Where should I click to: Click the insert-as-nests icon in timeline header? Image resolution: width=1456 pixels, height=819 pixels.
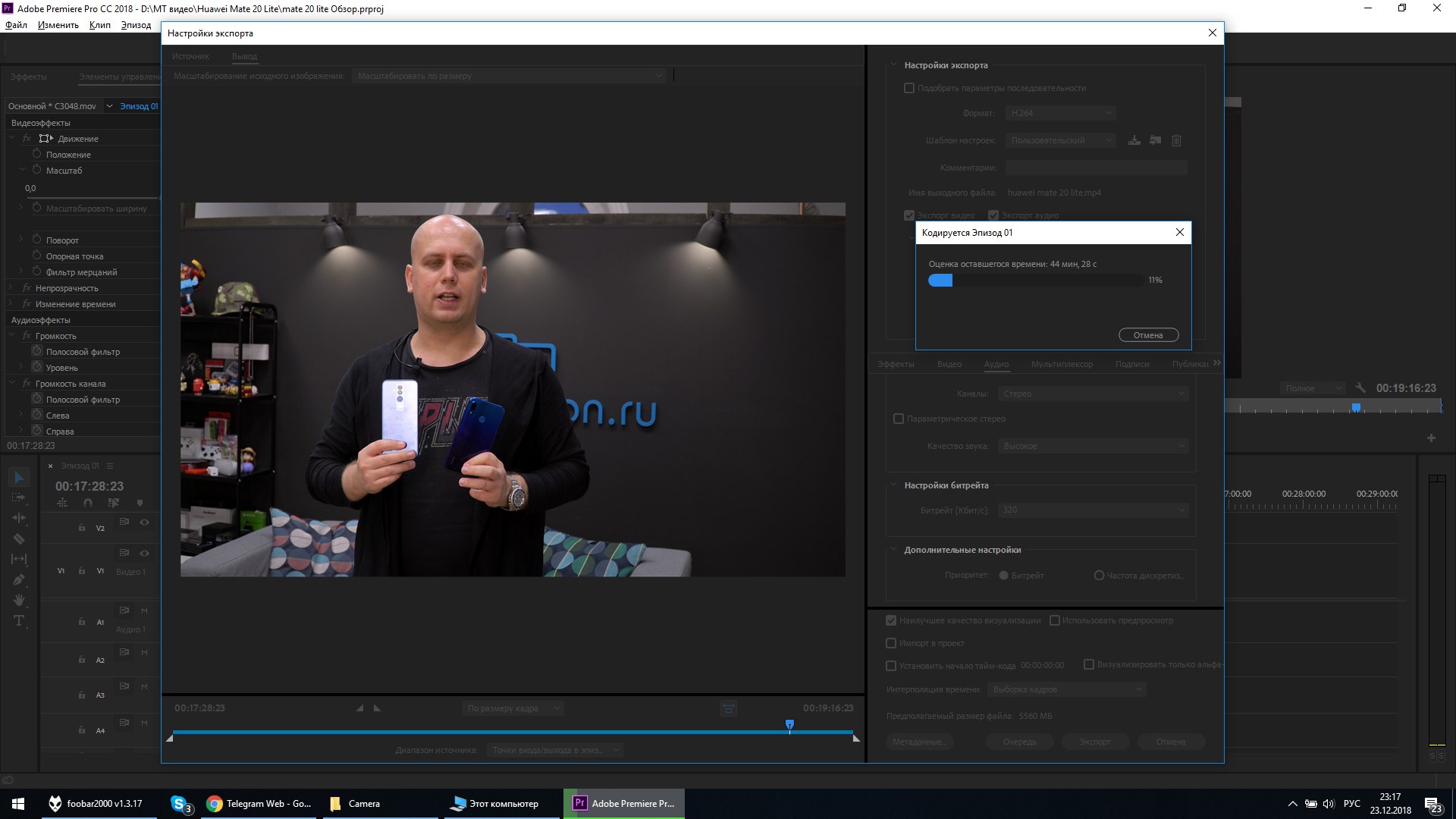point(62,503)
